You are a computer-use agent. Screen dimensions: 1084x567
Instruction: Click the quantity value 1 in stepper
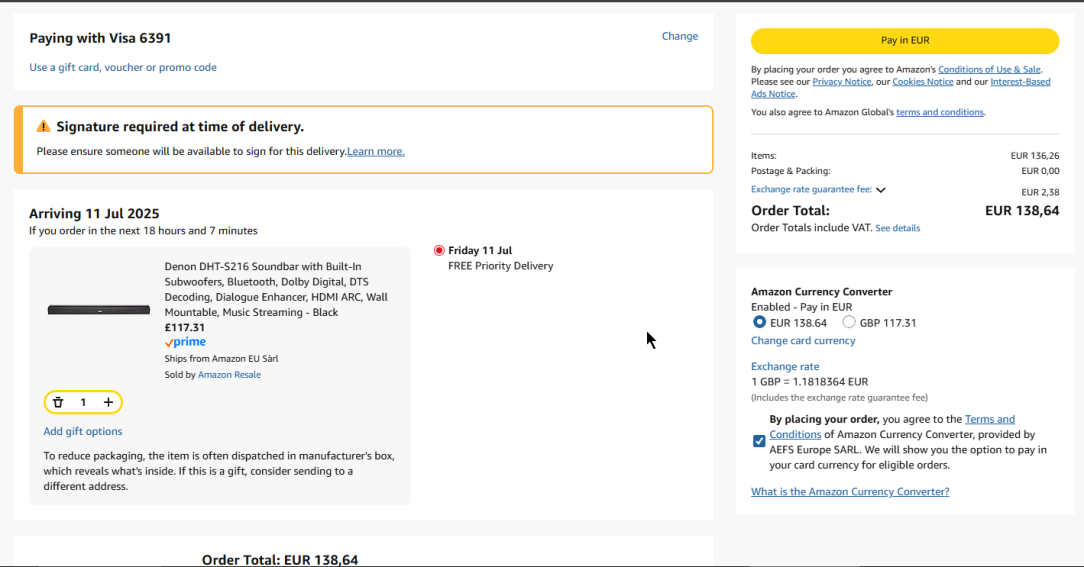(83, 402)
